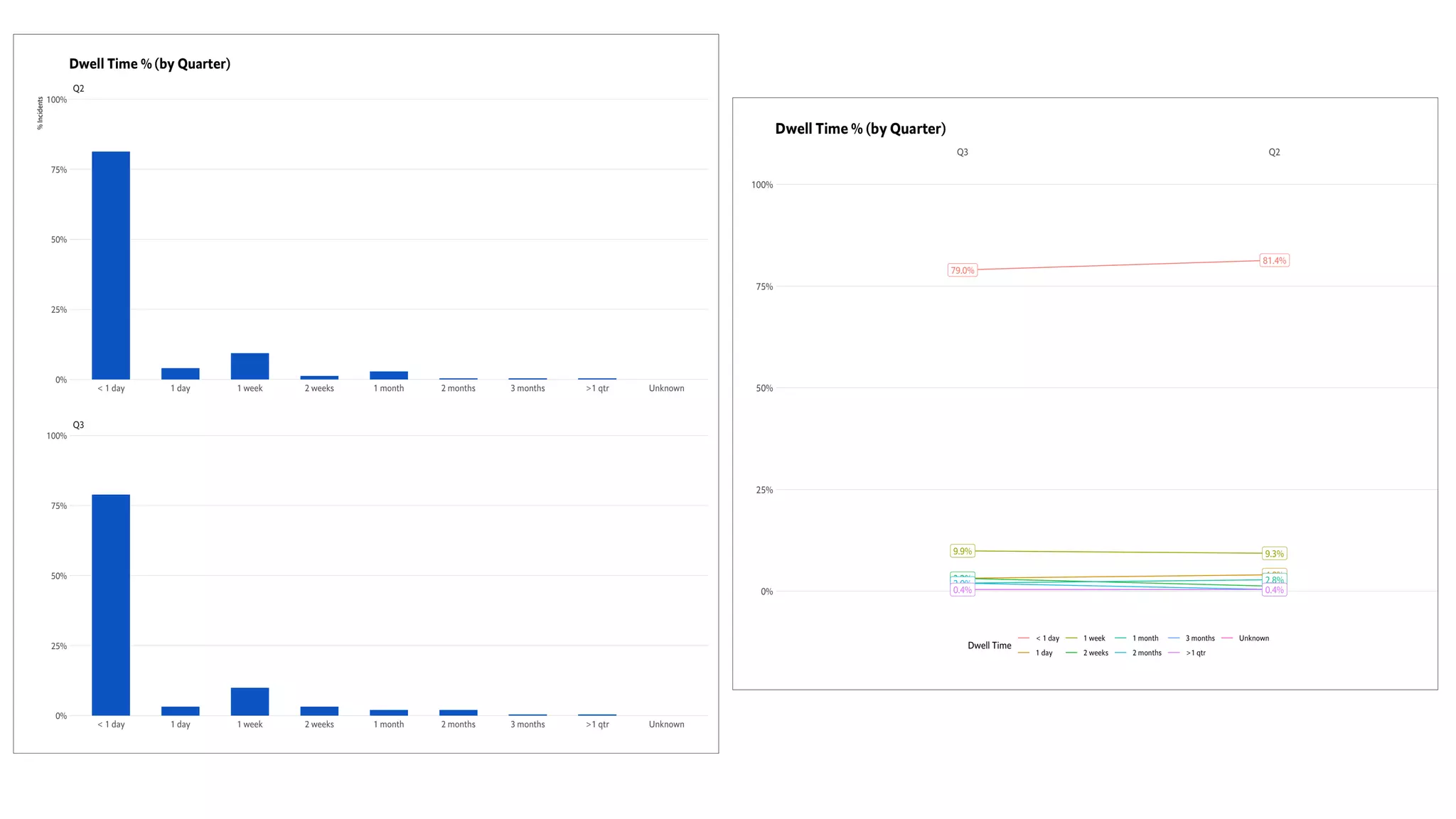Viewport: 1456px width, 819px height.
Task: Select the 'Unknown' legend item
Action: (x=1253, y=638)
